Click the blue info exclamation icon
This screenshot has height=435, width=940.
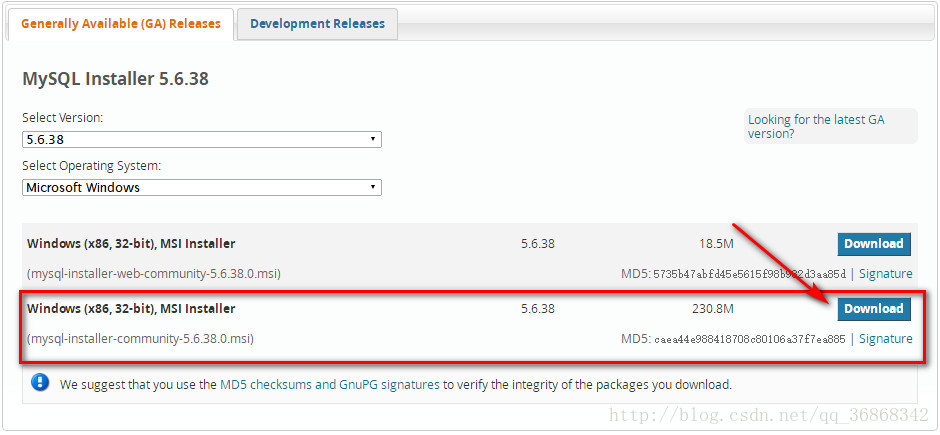[x=40, y=383]
